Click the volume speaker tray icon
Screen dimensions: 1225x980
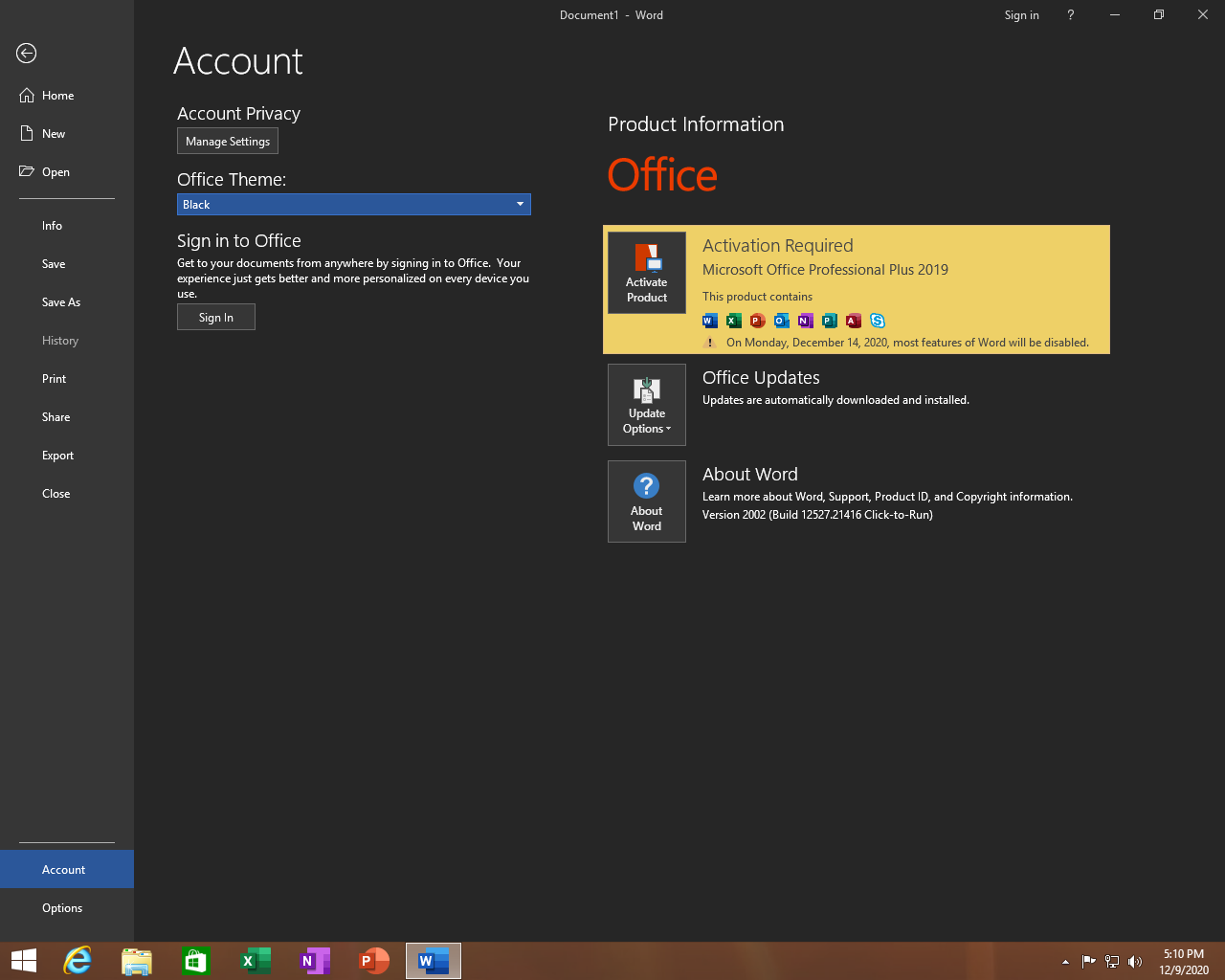[1135, 962]
